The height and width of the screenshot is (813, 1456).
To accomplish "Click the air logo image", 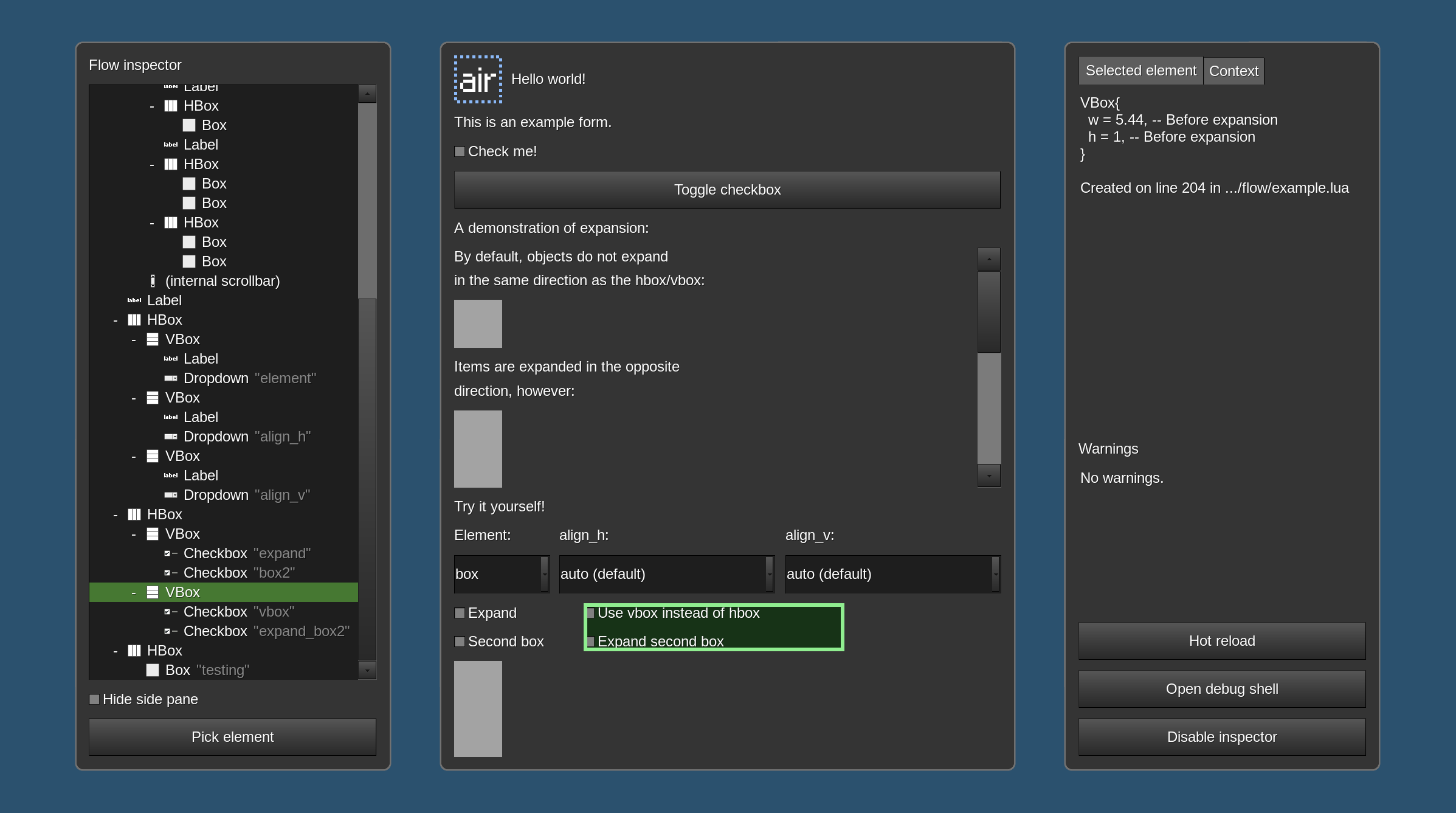I will [x=478, y=80].
